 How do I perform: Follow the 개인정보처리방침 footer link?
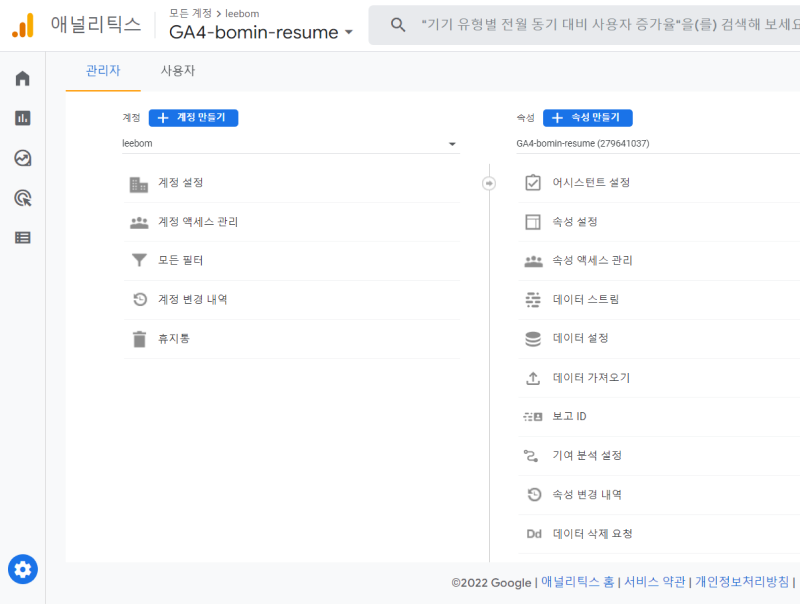click(x=742, y=582)
